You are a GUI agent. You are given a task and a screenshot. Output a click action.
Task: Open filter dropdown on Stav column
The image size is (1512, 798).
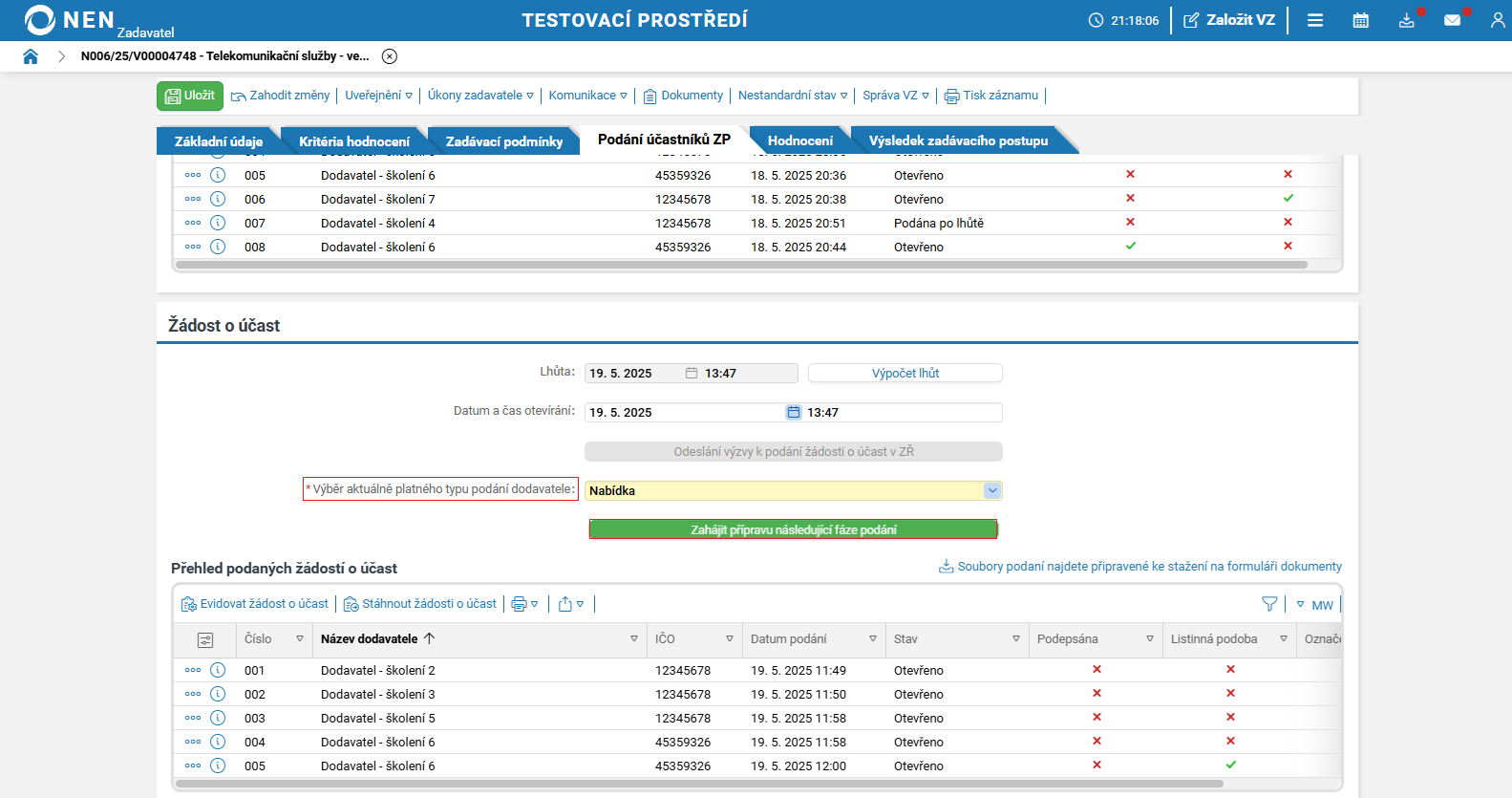[x=1016, y=639]
